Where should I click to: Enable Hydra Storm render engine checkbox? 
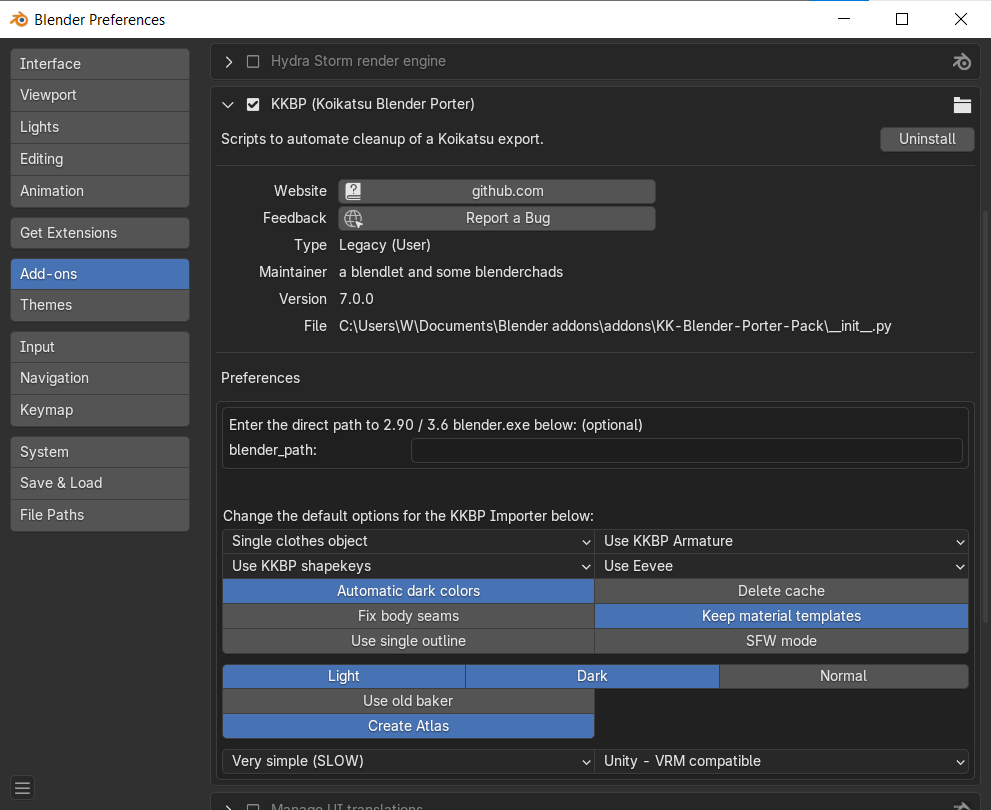(253, 61)
